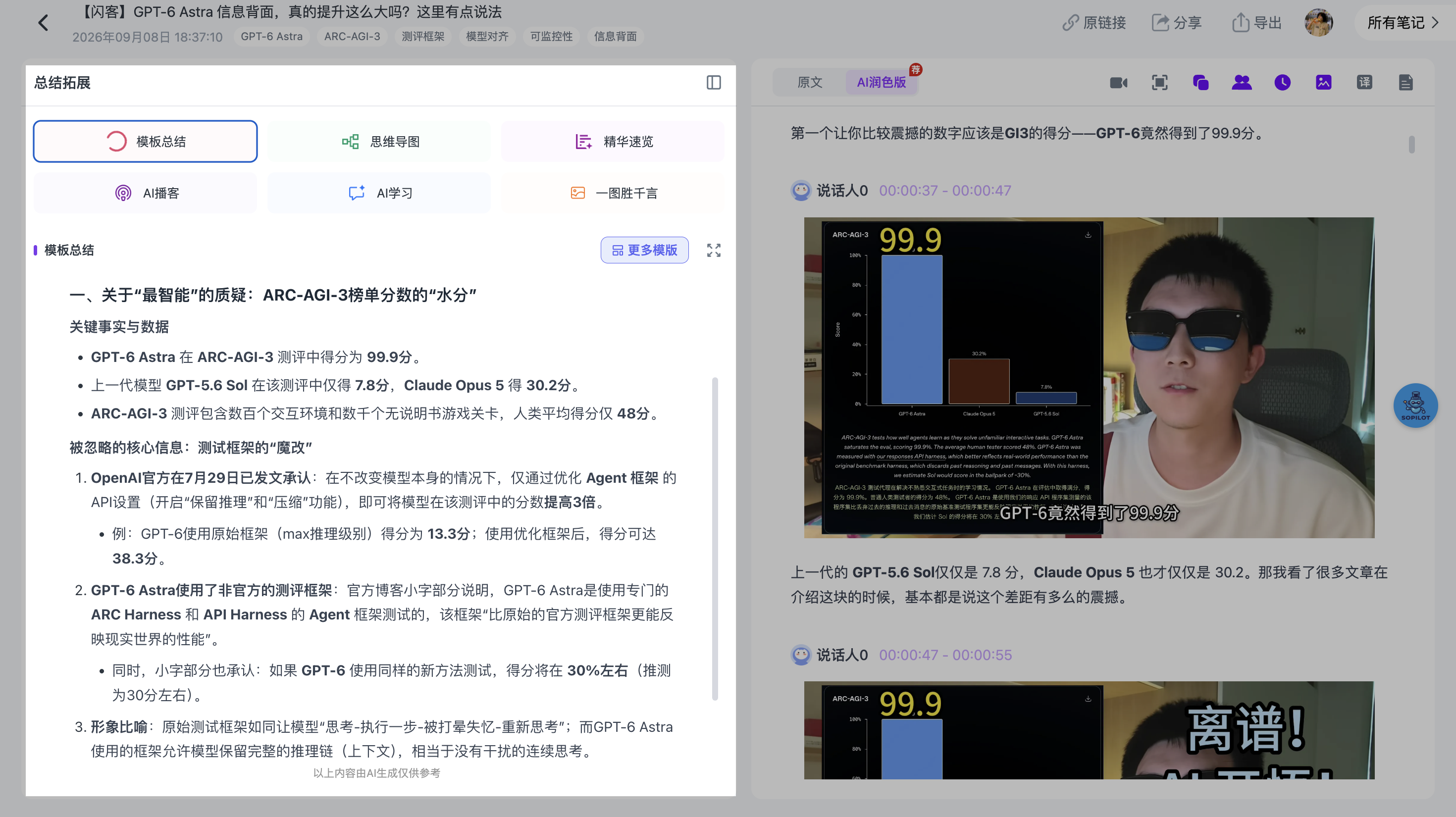This screenshot has width=1456, height=817.
Task: Click the ARC-AGI-3 tag
Action: pyautogui.click(x=352, y=36)
